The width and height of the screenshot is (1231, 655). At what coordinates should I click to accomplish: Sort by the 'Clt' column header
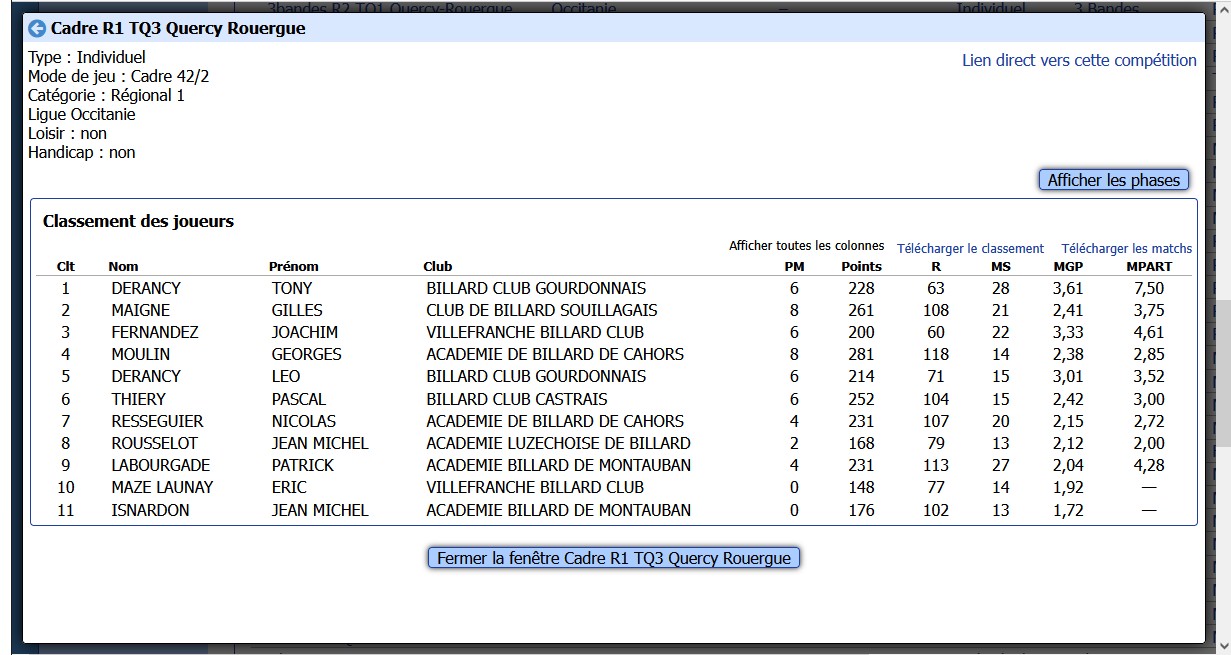pyautogui.click(x=66, y=267)
